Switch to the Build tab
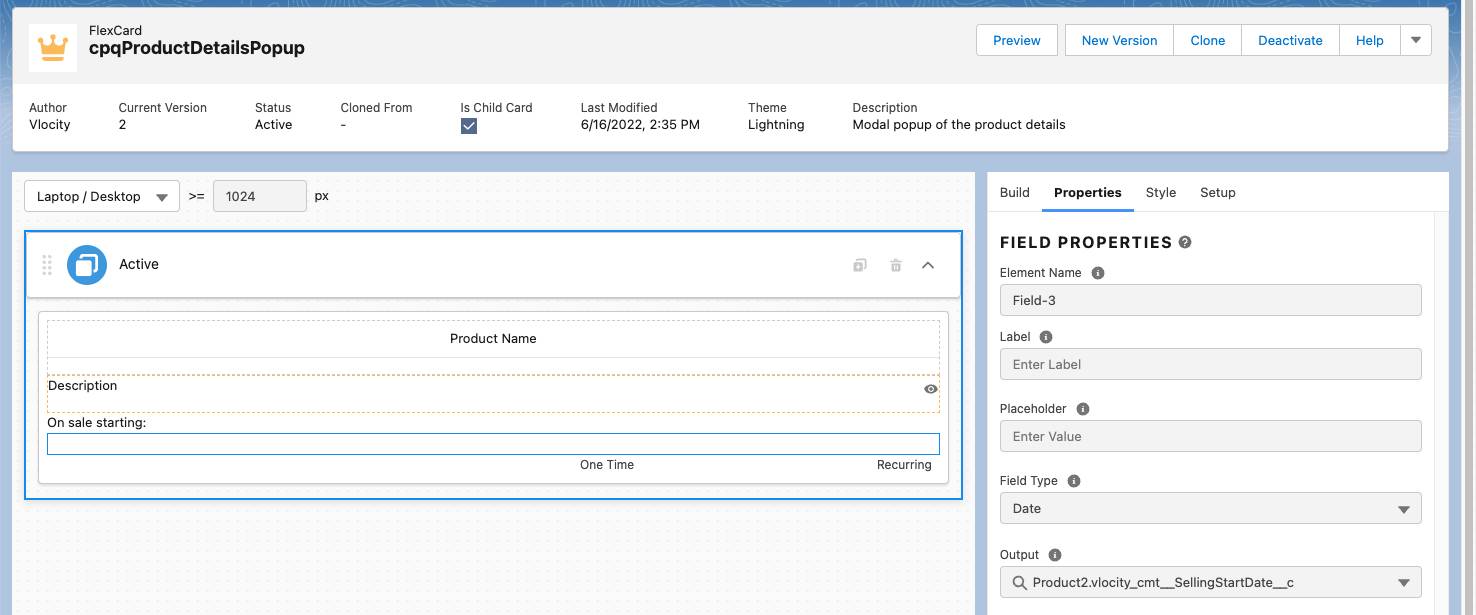Viewport: 1476px width, 615px height. [1014, 192]
